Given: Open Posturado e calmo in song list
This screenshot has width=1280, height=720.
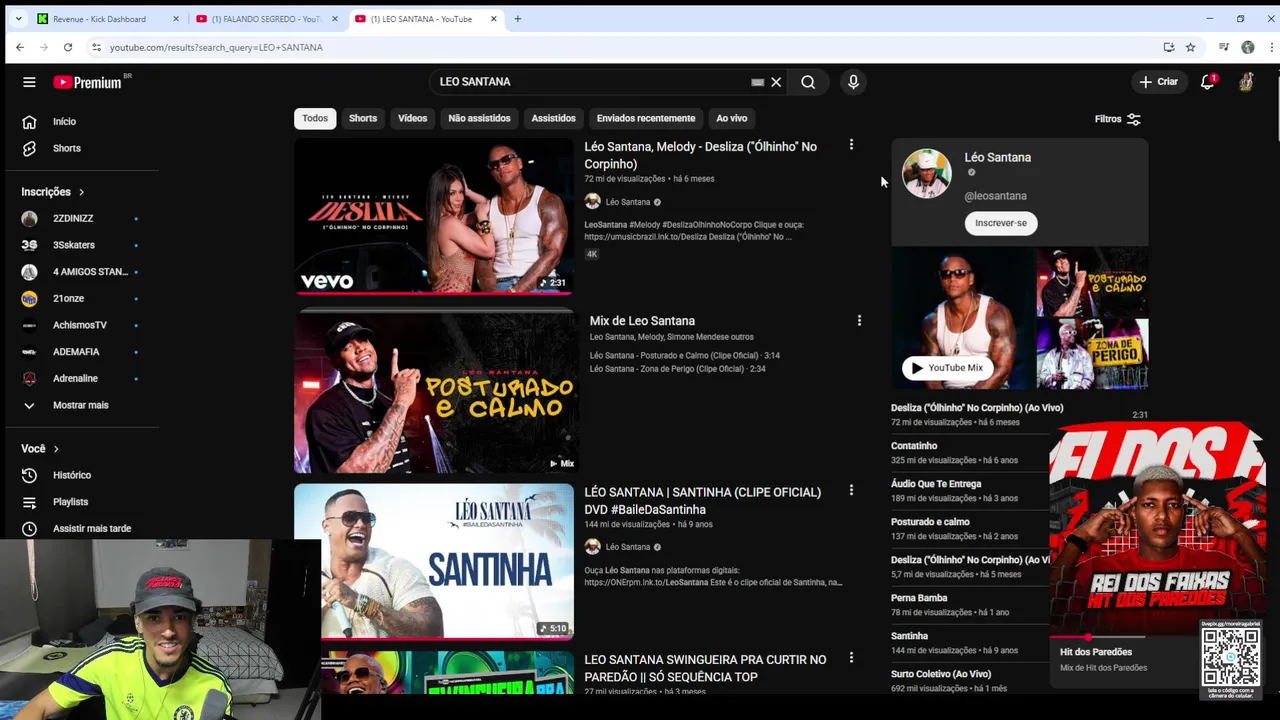Looking at the screenshot, I should coord(930,522).
